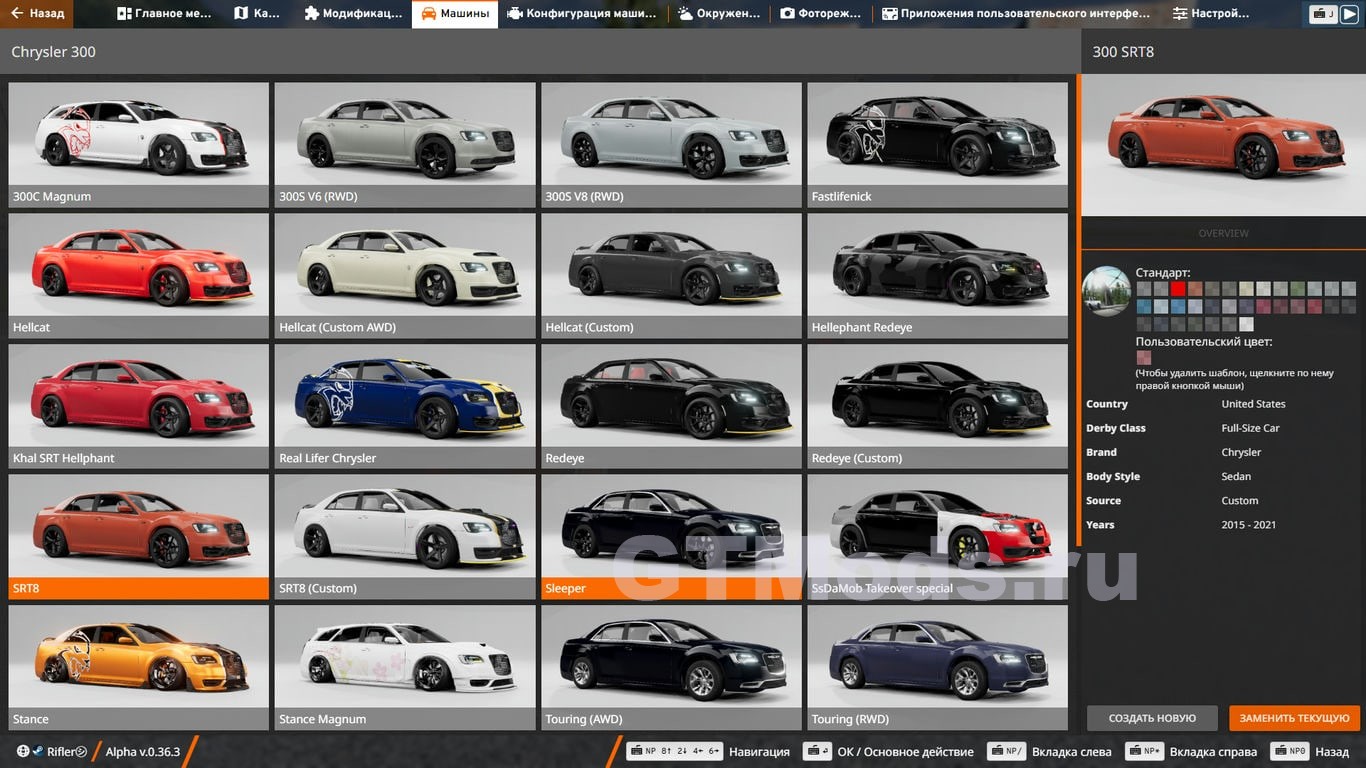
Task: Click Назад hint in bottom bar
Action: pos(1309,752)
